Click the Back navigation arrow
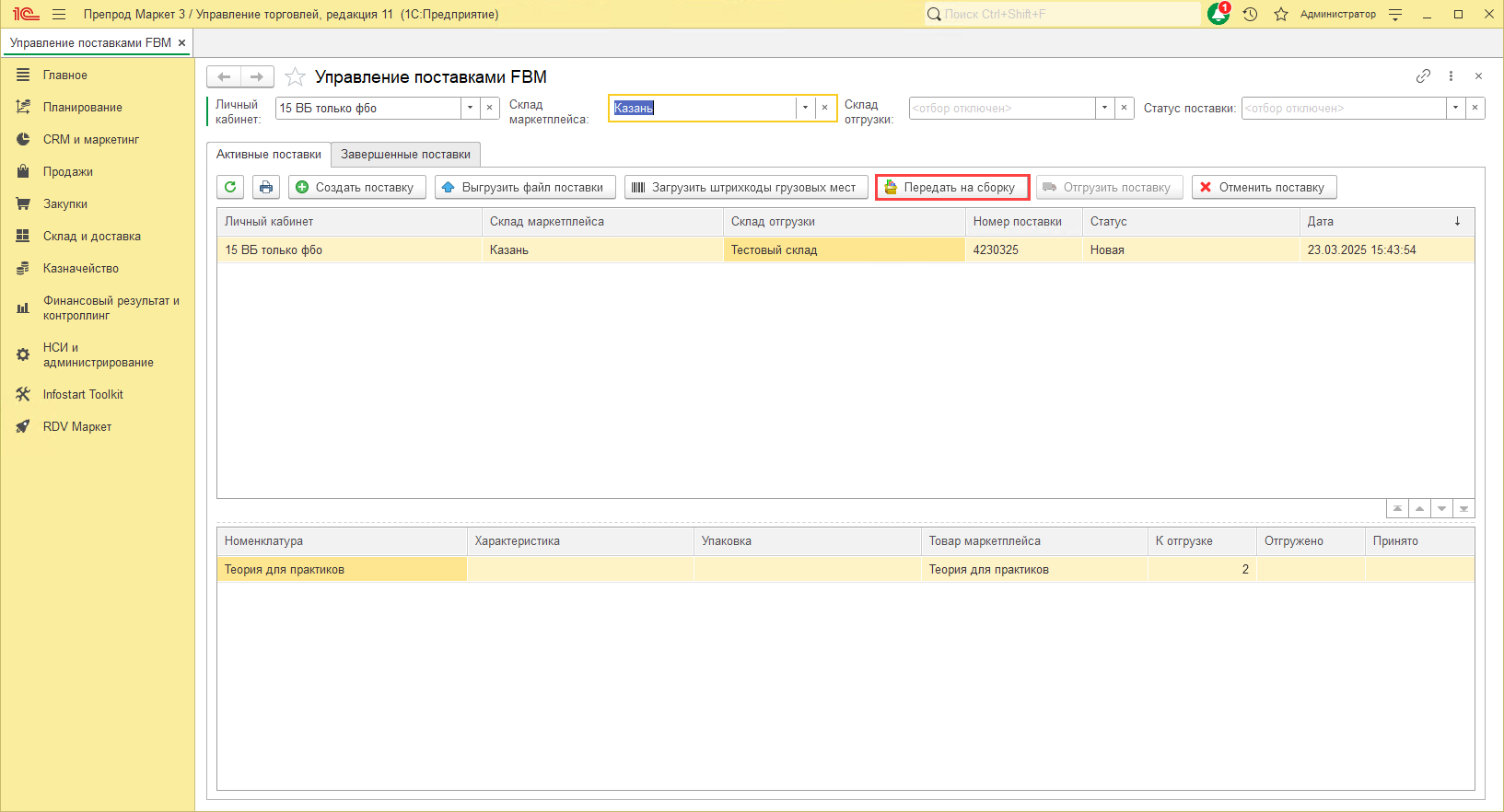This screenshot has width=1504, height=812. point(224,76)
